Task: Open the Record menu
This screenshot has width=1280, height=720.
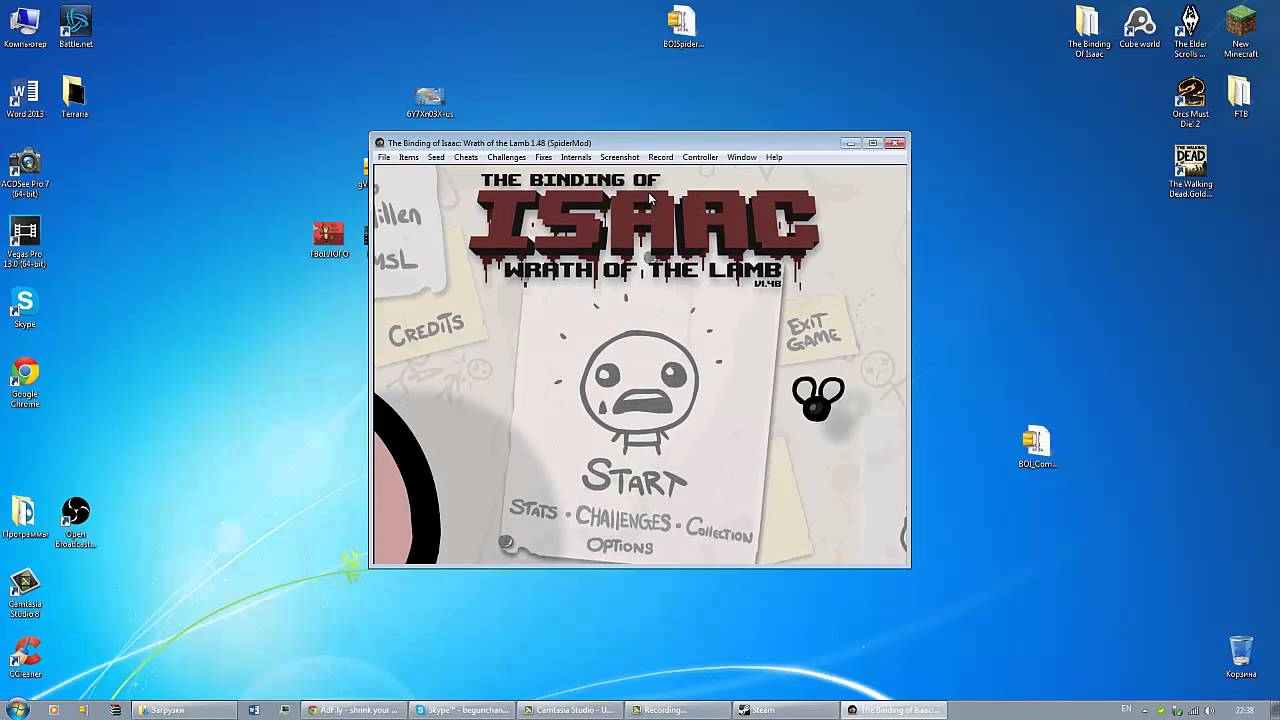Action: click(x=661, y=157)
